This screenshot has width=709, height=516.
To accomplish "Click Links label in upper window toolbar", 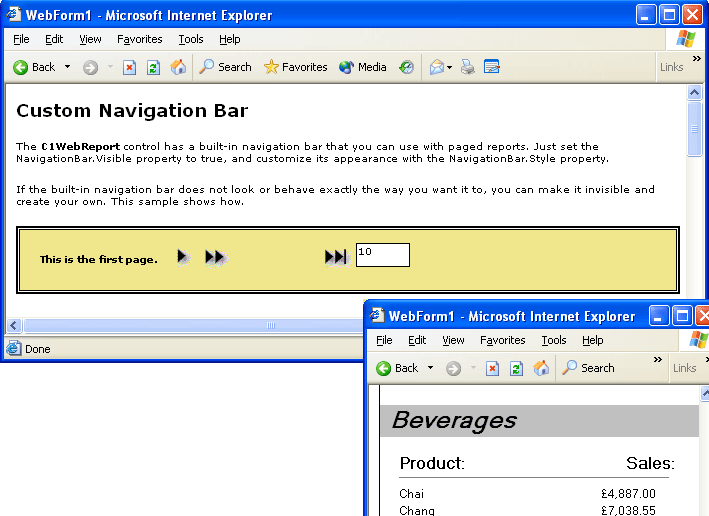I will click(671, 67).
